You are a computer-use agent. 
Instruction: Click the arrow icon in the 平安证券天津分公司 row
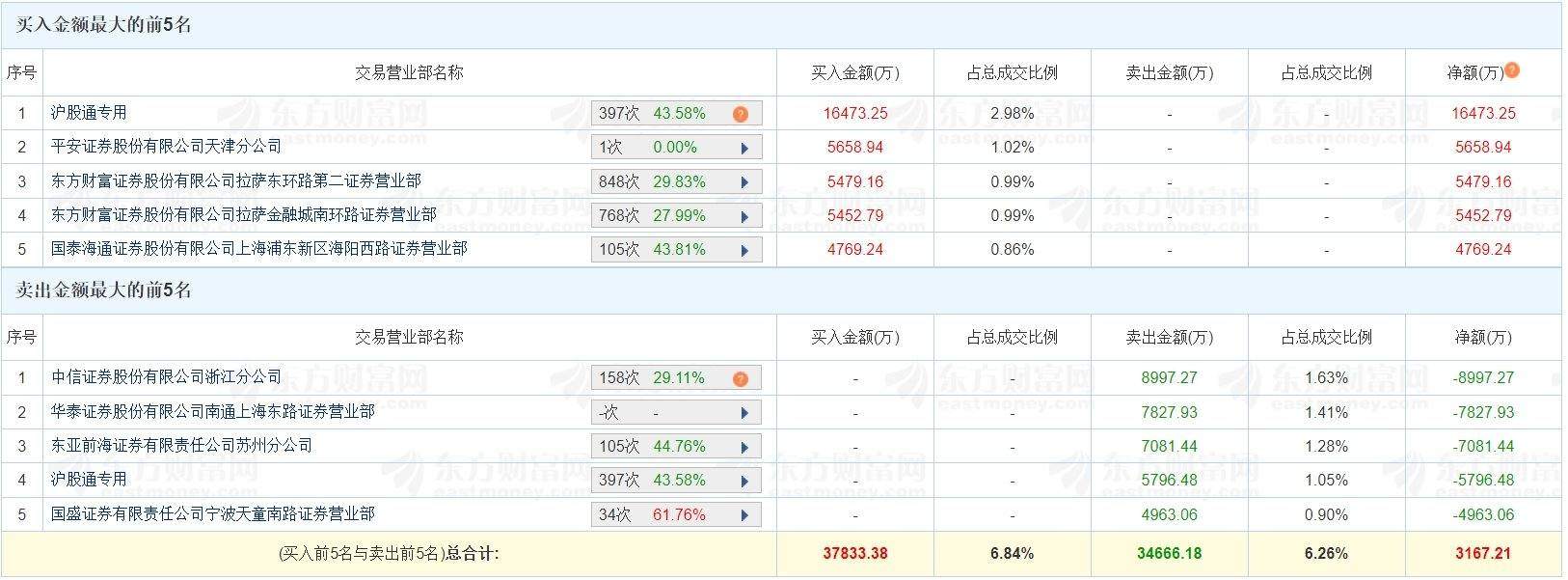pyautogui.click(x=744, y=148)
